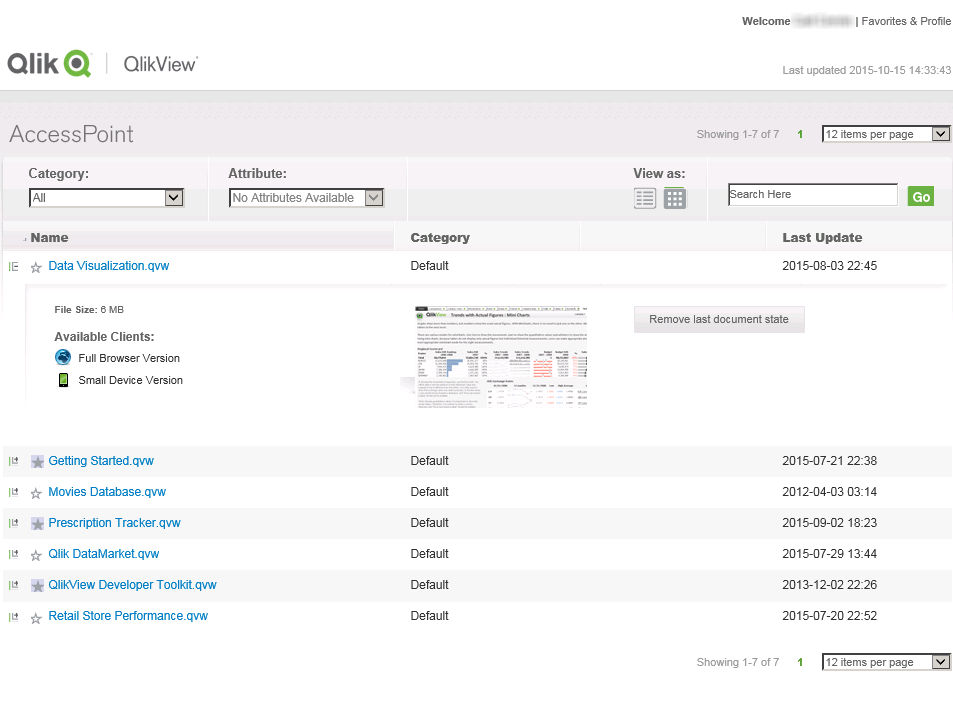Collapse the Data Visualization.qvw details
This screenshot has height=709, width=953.
[x=14, y=267]
